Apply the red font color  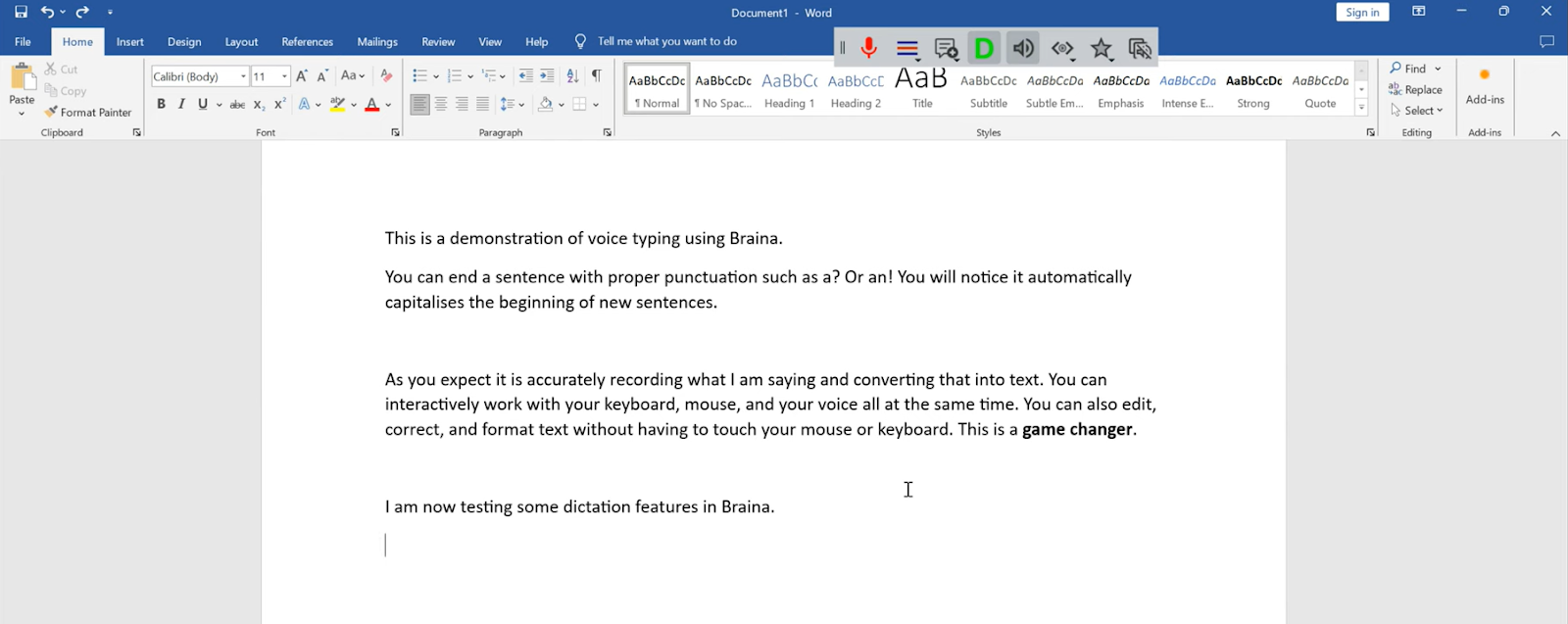coord(371,104)
